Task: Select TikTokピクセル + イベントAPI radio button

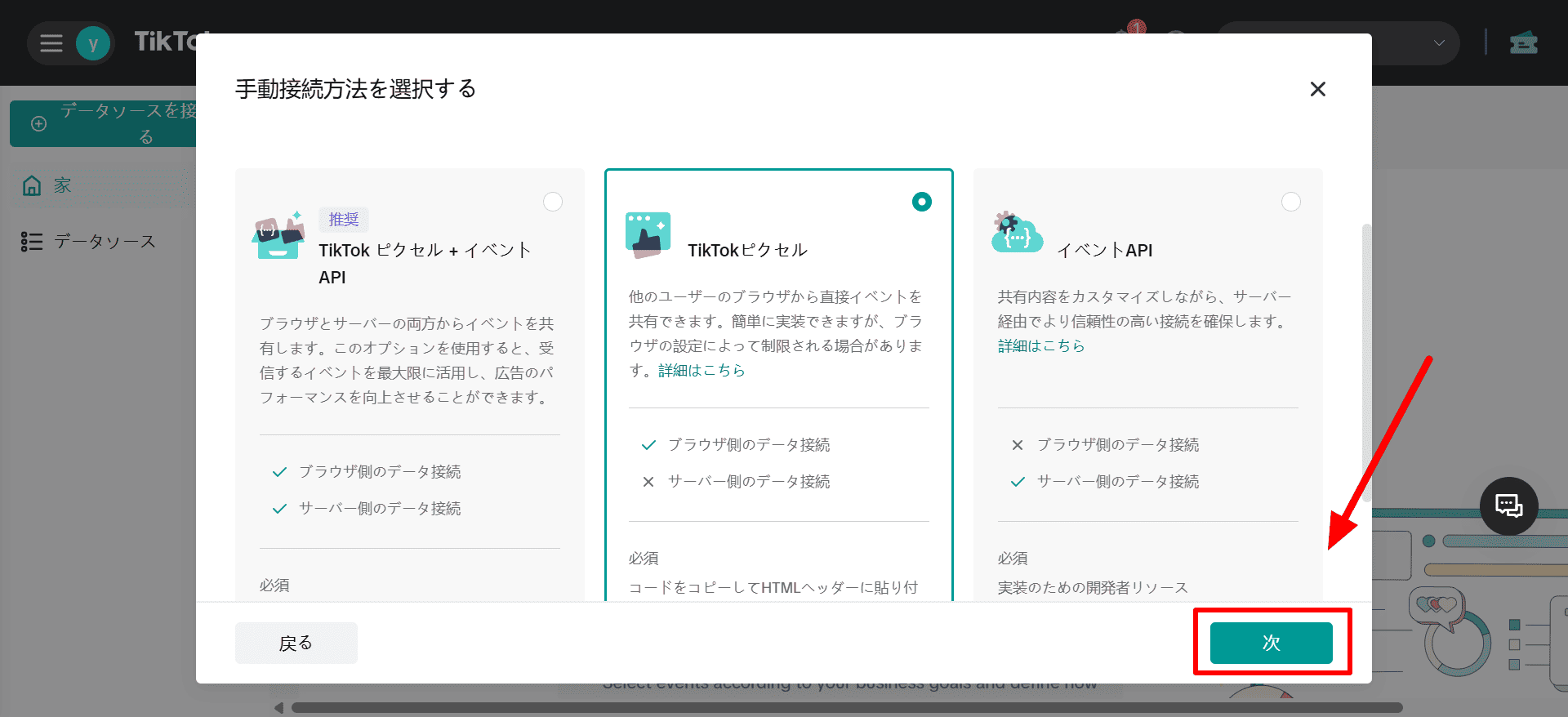Action: click(553, 202)
